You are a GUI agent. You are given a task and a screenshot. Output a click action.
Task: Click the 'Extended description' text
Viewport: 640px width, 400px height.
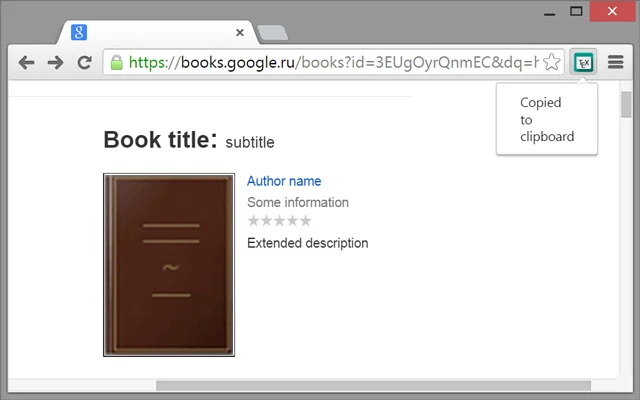(x=308, y=243)
